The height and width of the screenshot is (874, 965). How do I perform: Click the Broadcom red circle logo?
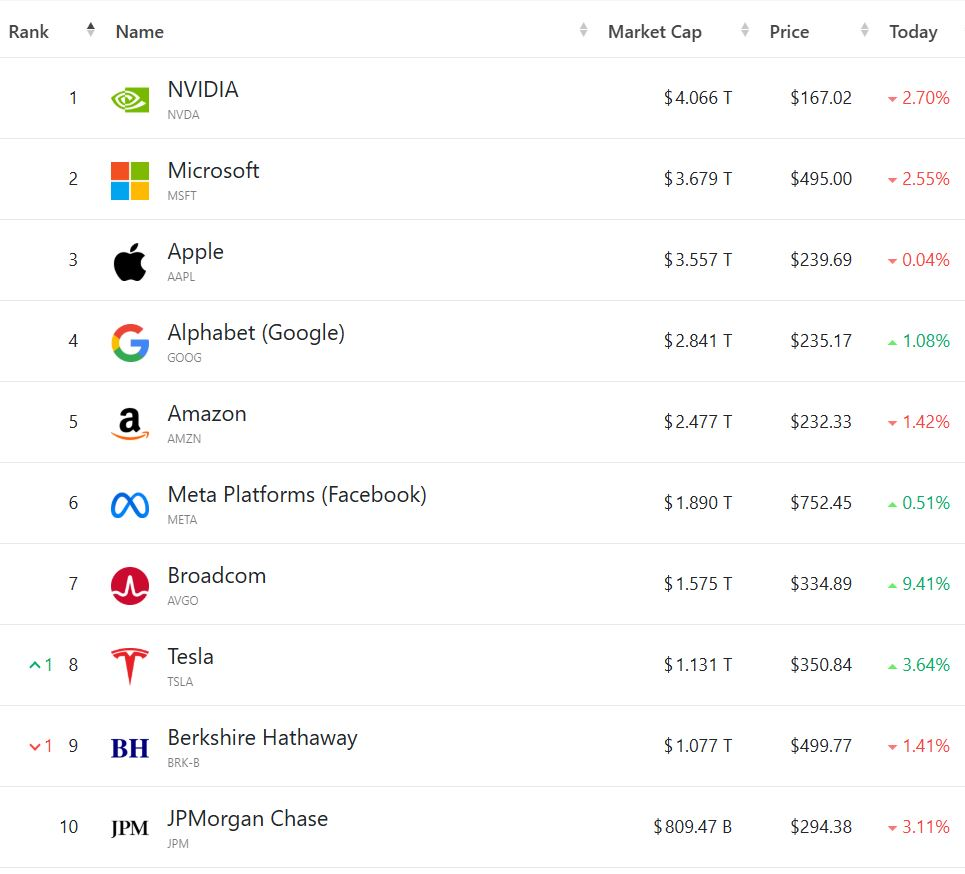tap(130, 586)
